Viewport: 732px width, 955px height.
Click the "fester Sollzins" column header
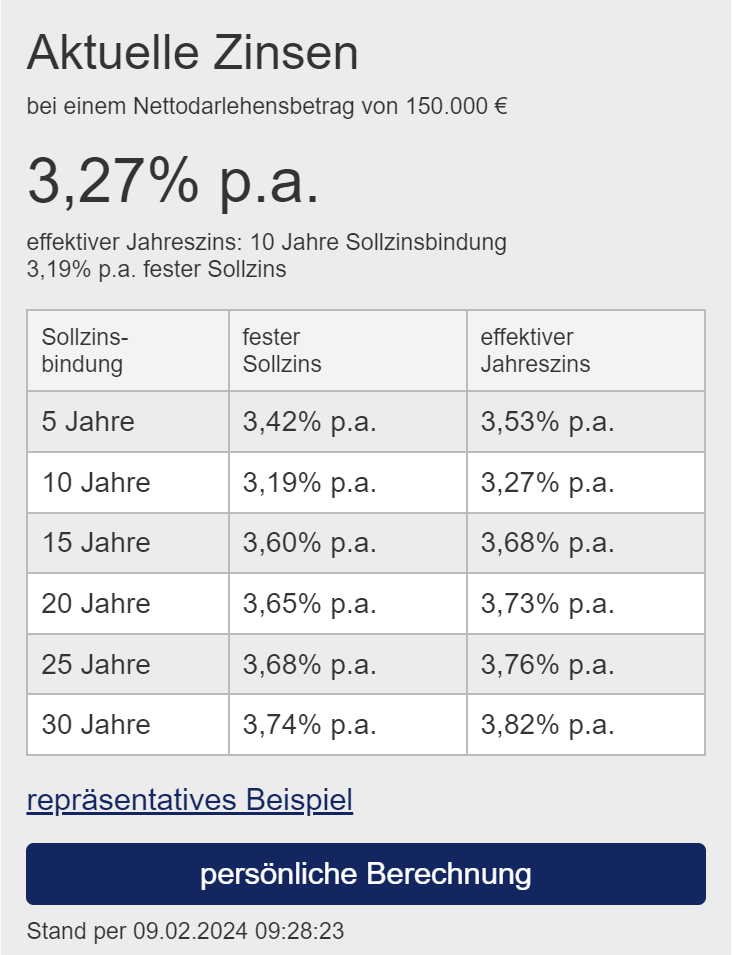(x=282, y=351)
